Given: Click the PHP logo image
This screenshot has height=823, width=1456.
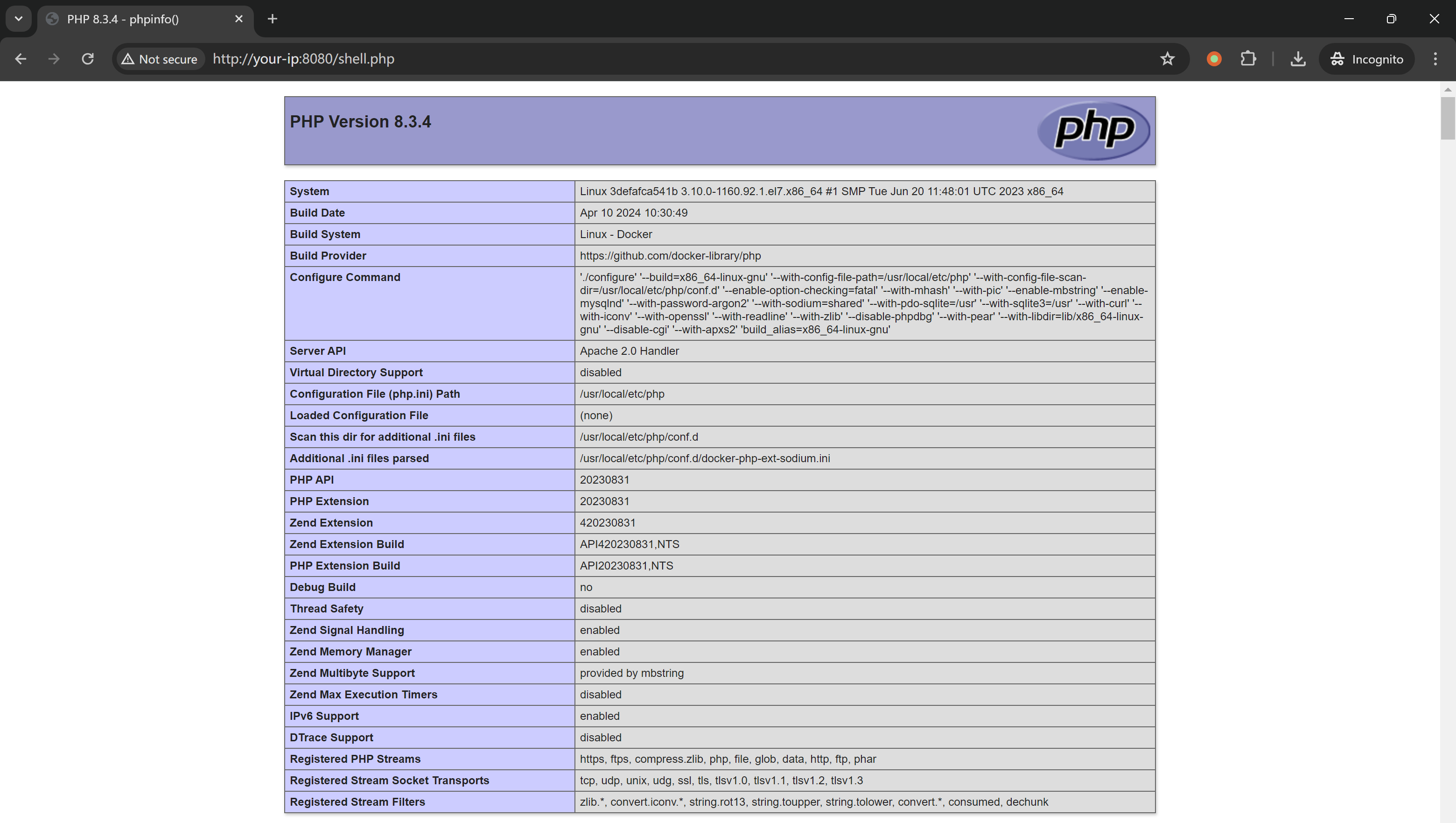Looking at the screenshot, I should pos(1093,131).
